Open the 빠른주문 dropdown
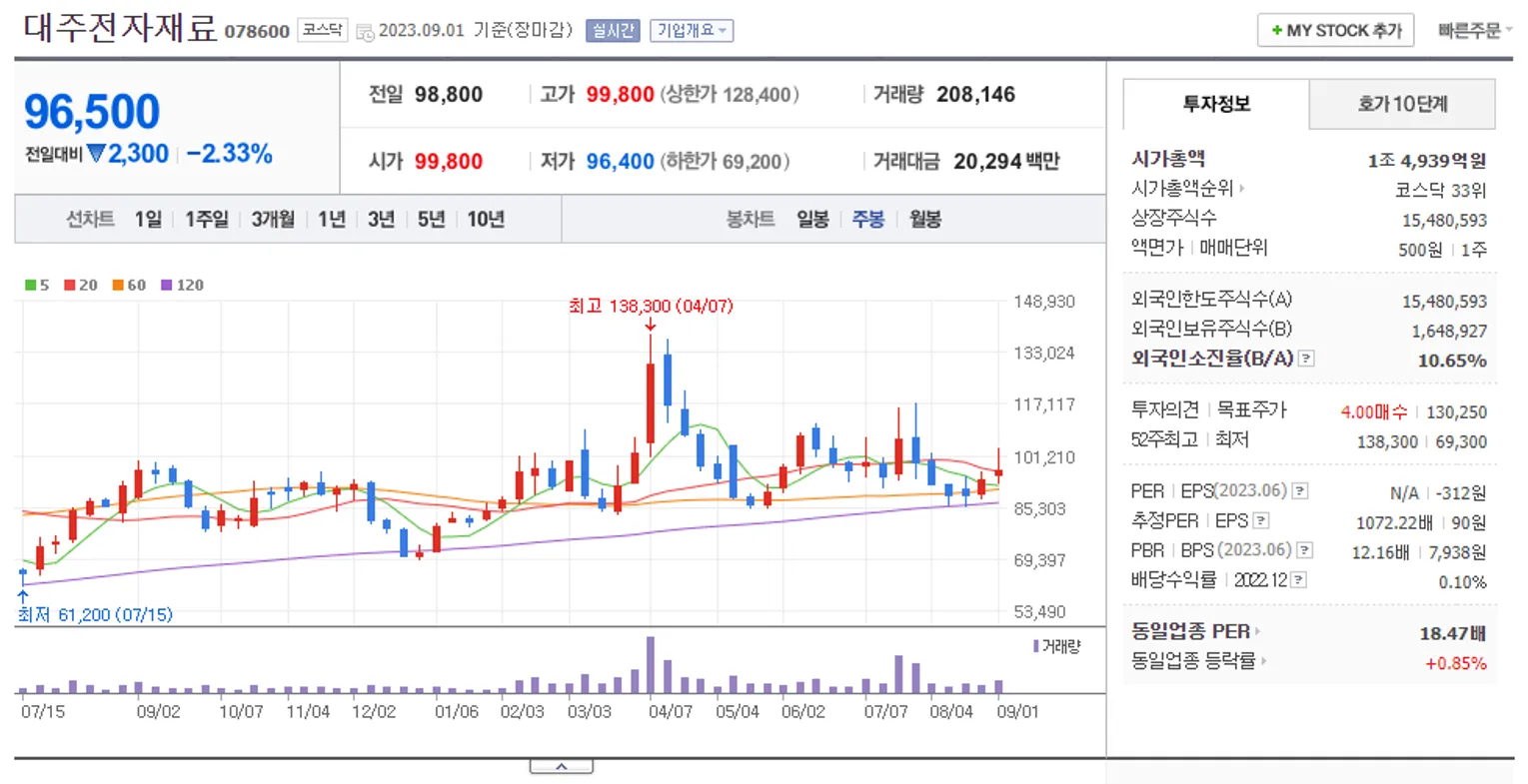1528x784 pixels. coord(1475,31)
